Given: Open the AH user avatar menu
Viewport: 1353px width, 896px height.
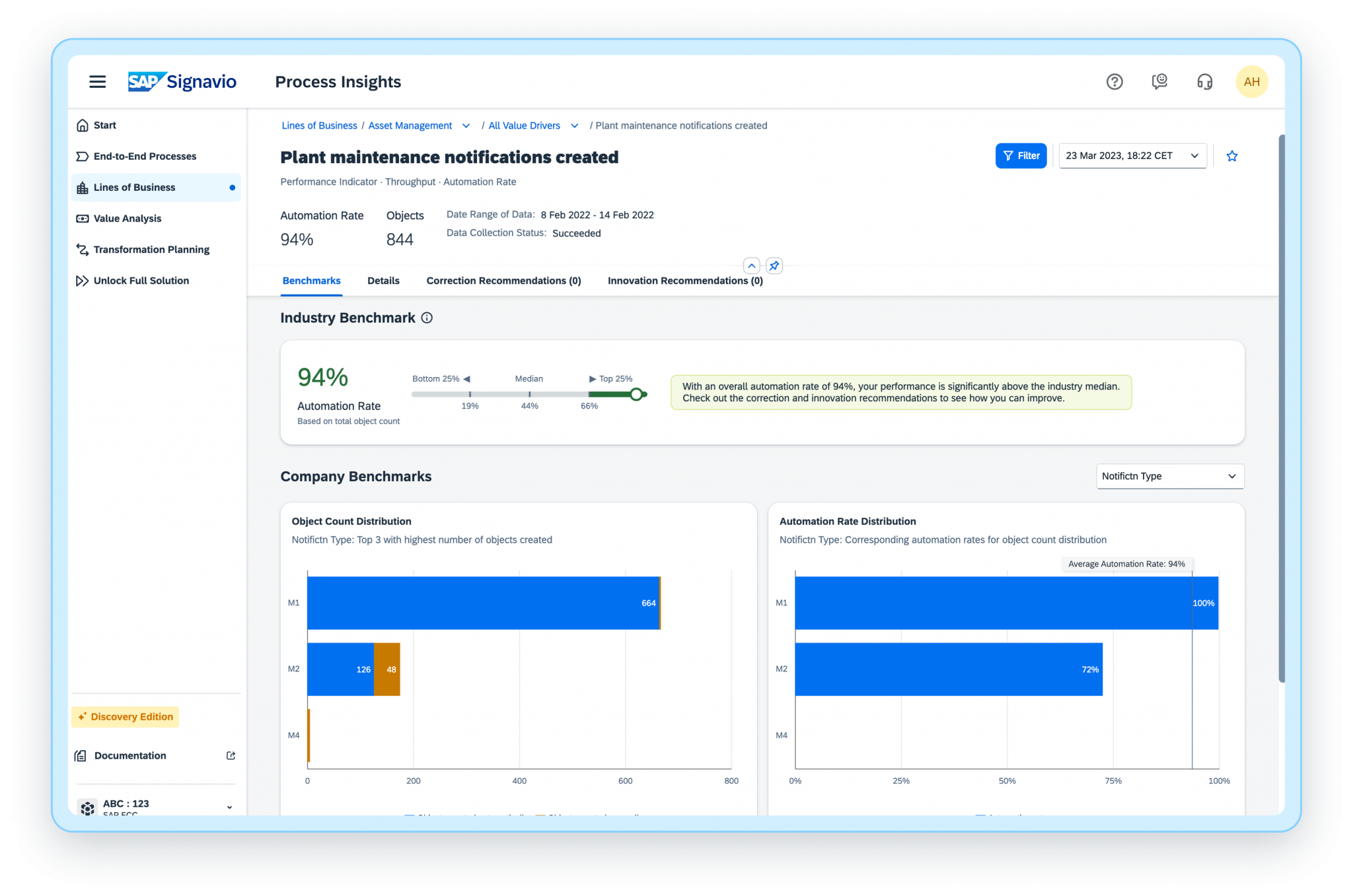Looking at the screenshot, I should 1252,81.
